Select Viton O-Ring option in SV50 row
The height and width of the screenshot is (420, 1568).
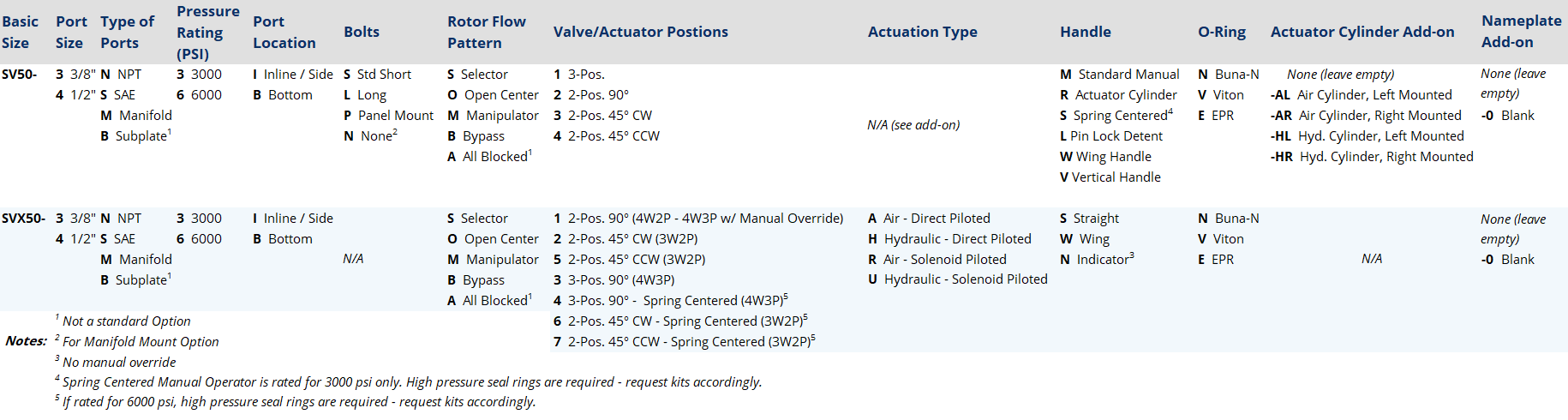coord(1221,95)
